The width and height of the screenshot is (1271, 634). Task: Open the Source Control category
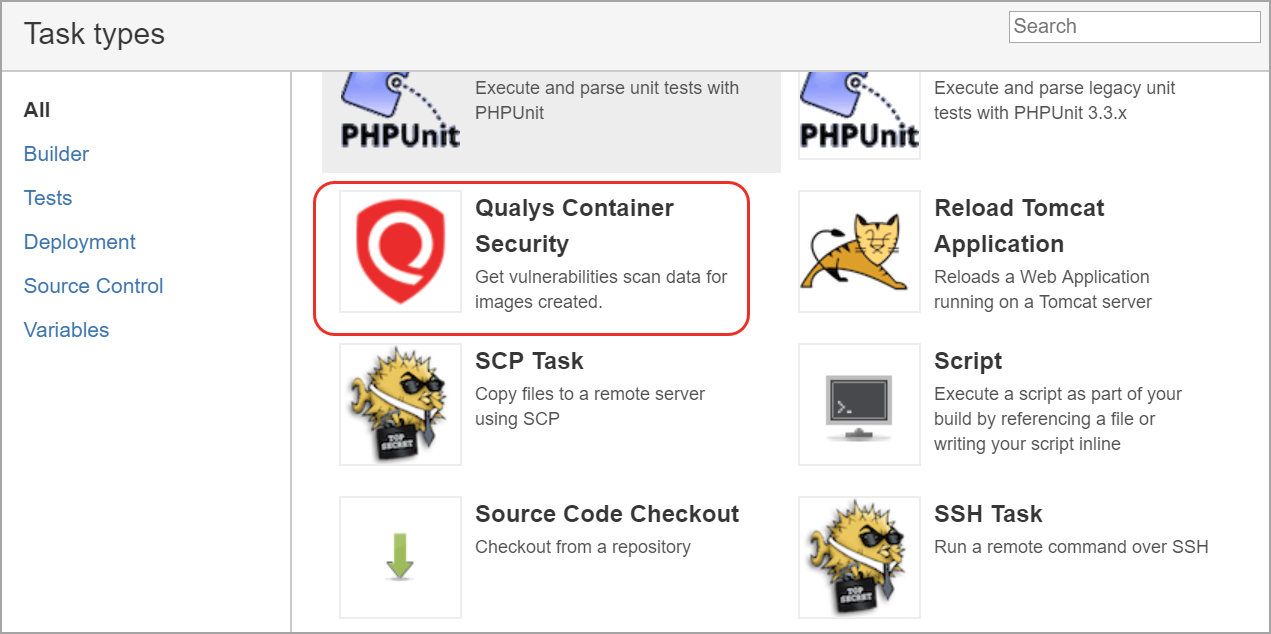(x=93, y=286)
